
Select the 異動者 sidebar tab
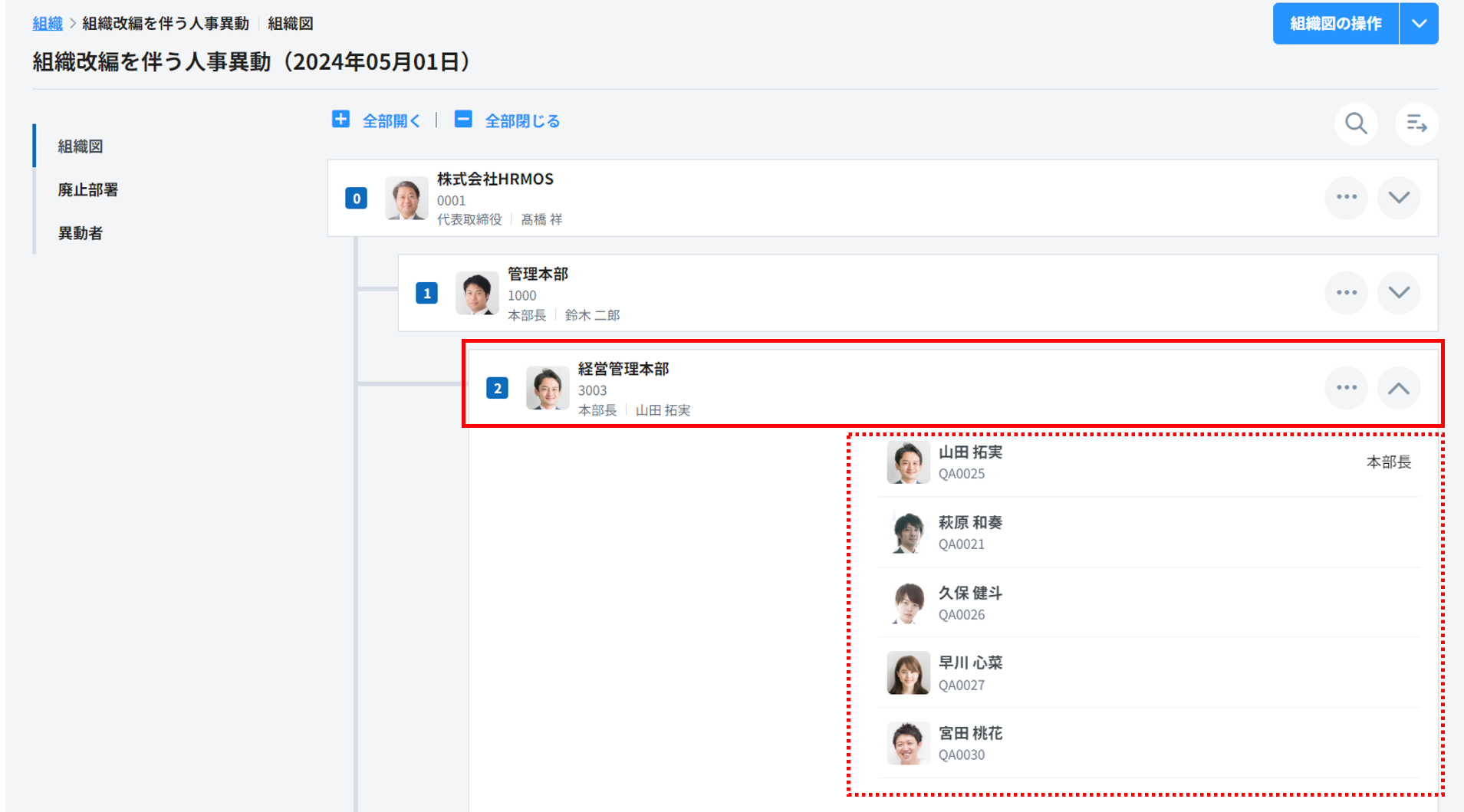[x=81, y=234]
